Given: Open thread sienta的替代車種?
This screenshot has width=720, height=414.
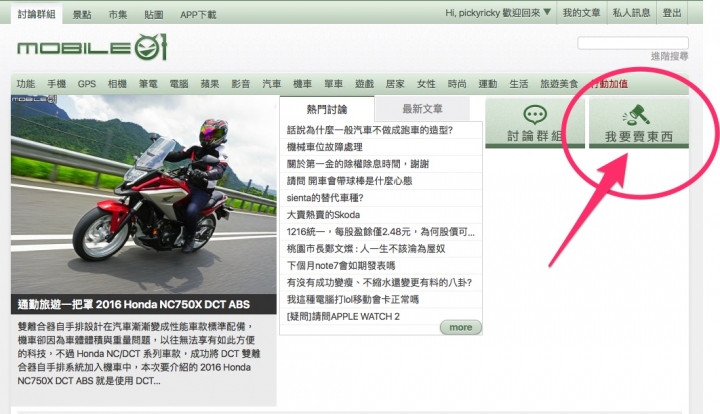Looking at the screenshot, I should click(325, 198).
